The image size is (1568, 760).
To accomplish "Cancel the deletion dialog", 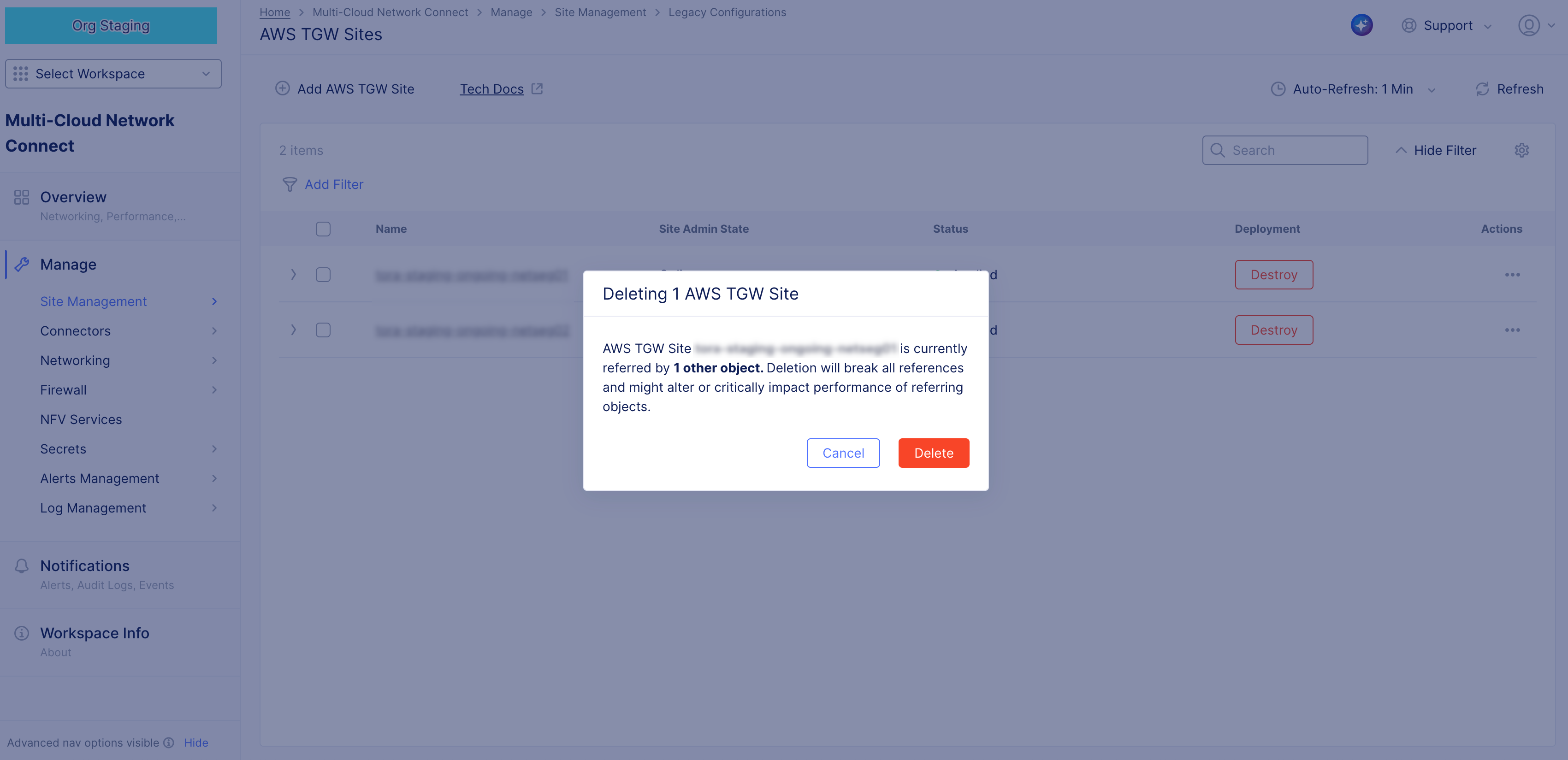I will 843,453.
